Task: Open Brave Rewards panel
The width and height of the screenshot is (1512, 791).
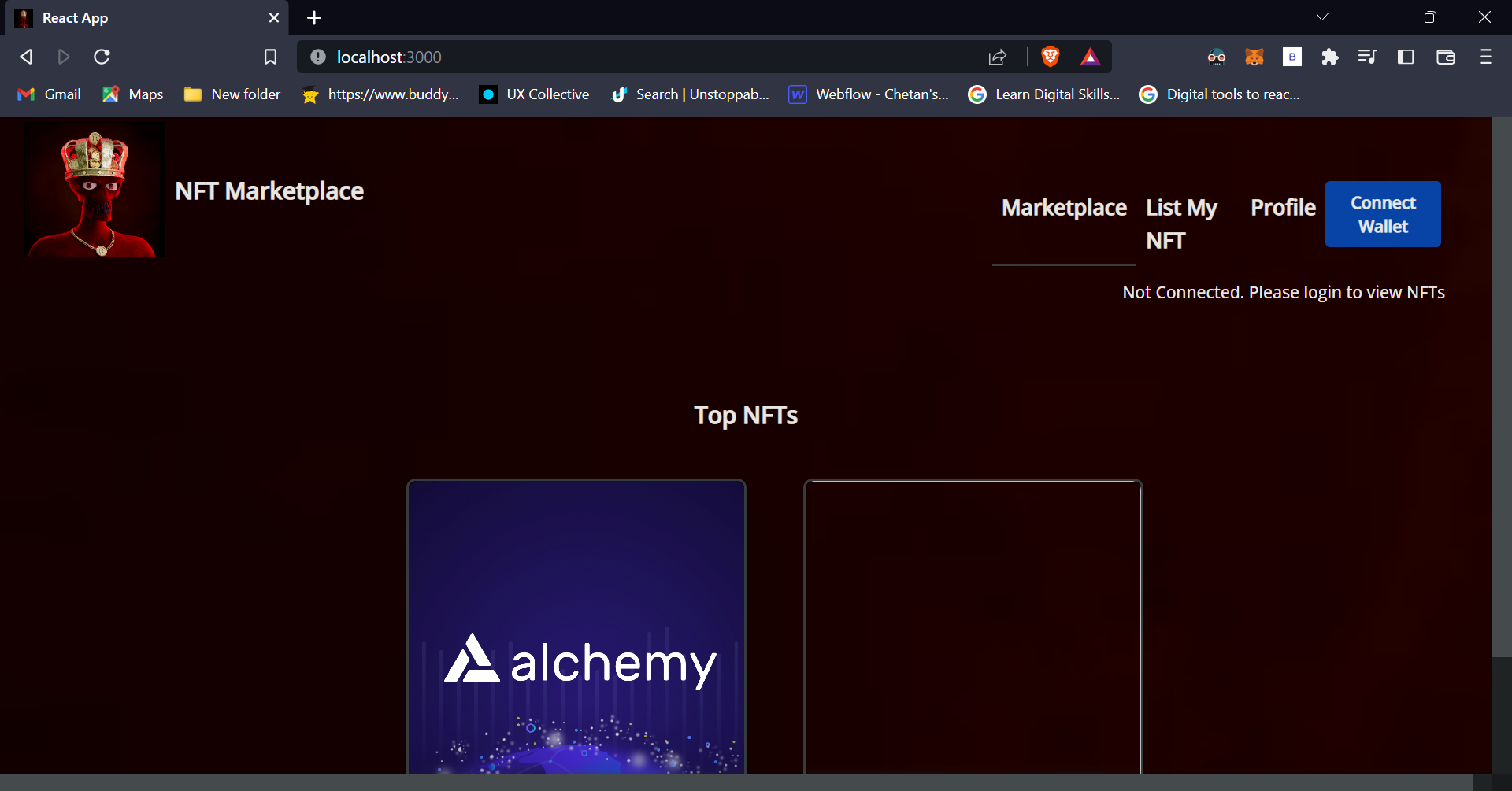Action: pos(1091,57)
